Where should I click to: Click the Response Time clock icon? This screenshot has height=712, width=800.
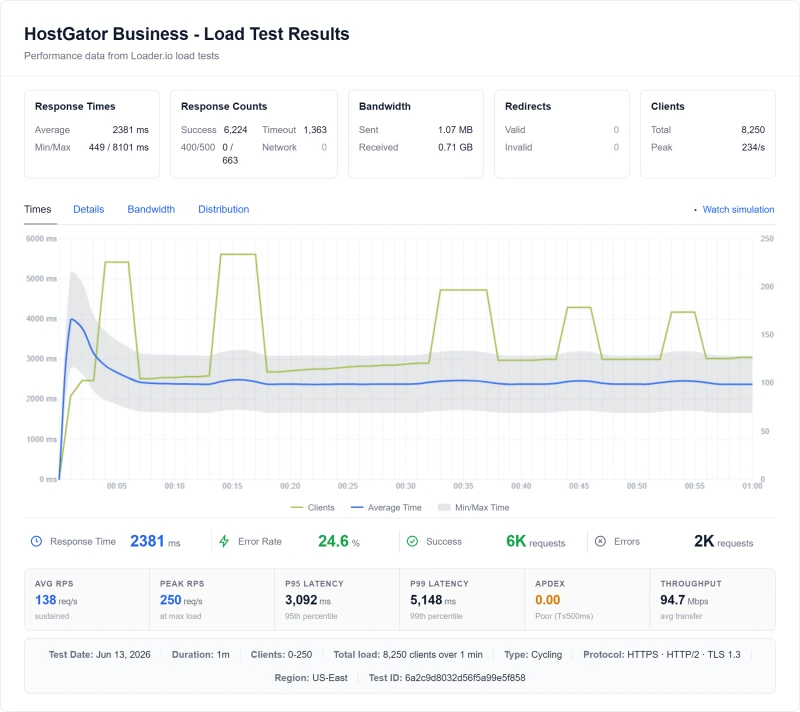36,541
